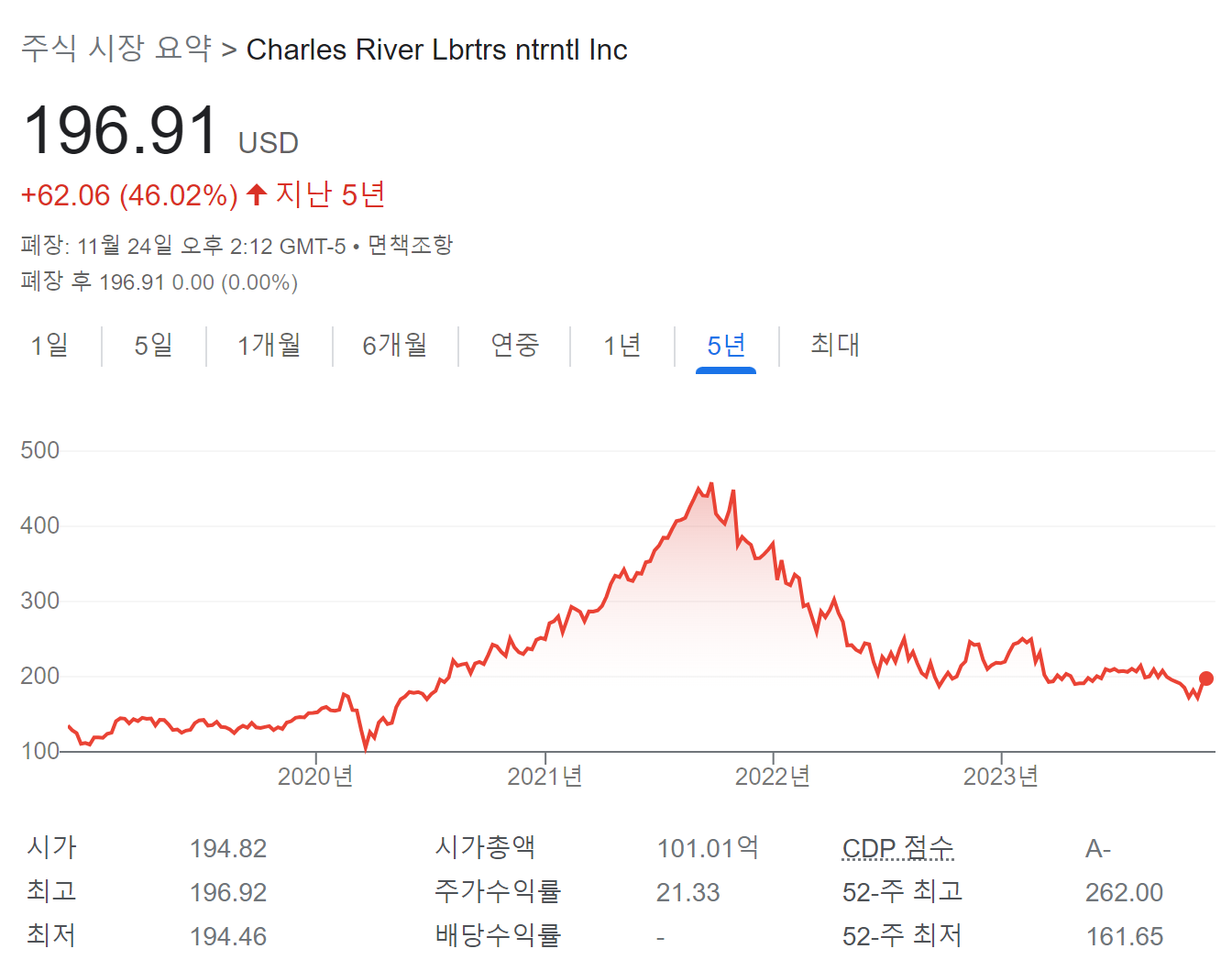Click the 최고 value 196.92

[x=228, y=892]
